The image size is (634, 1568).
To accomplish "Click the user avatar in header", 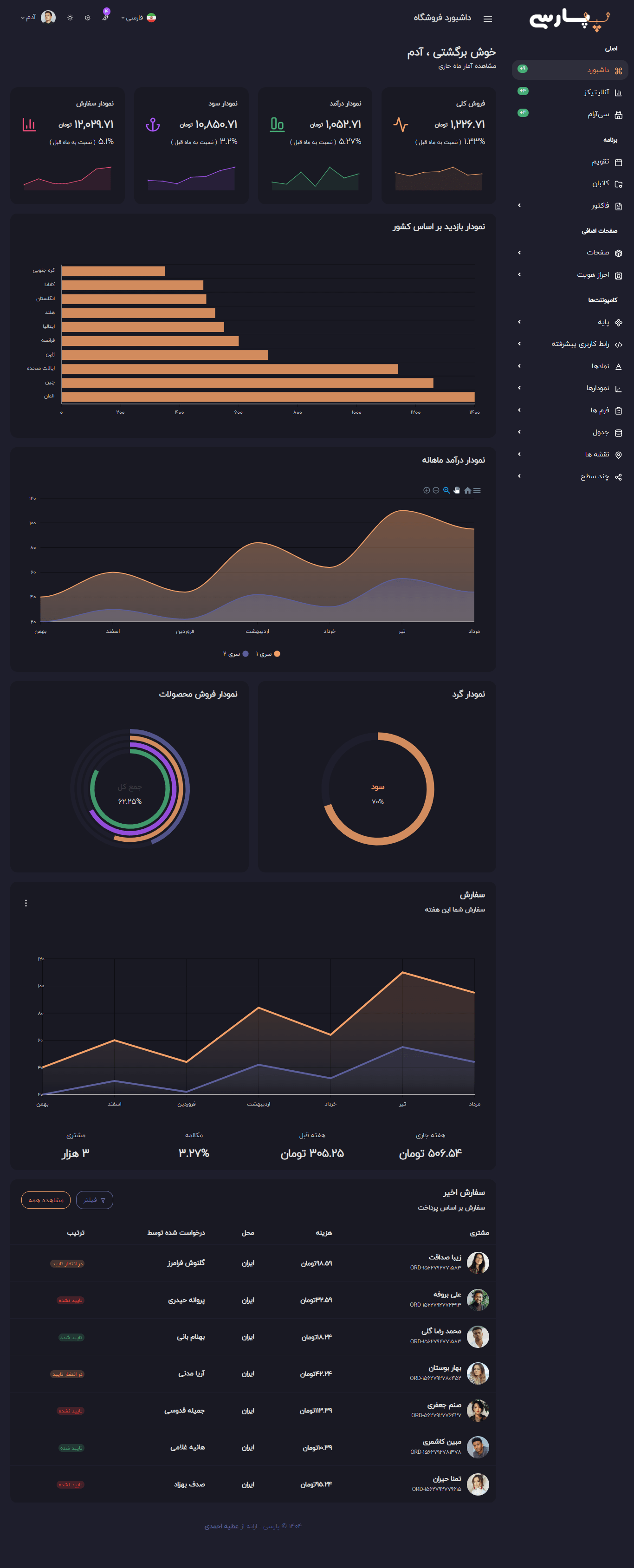I will coord(48,18).
